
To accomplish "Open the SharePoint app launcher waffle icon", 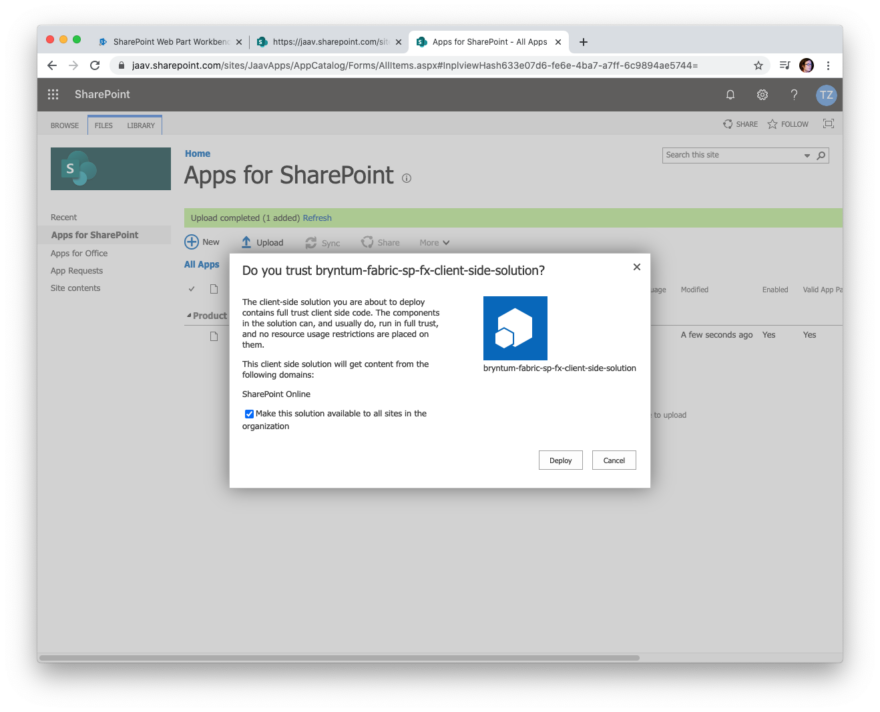I will tap(52, 94).
